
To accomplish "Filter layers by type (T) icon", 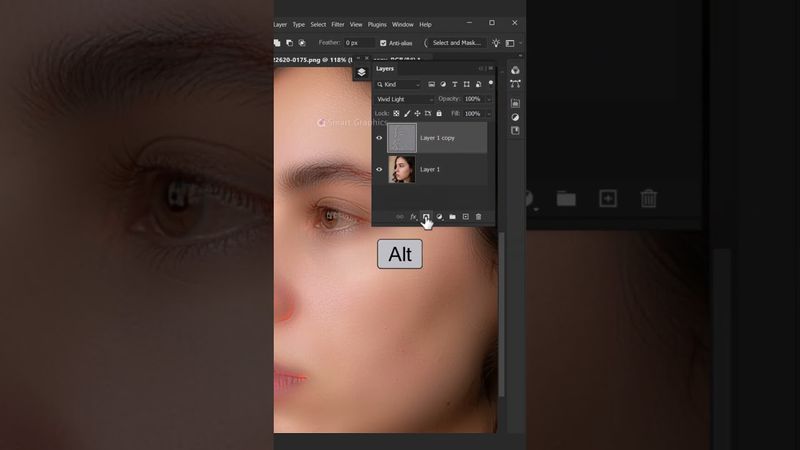I will (x=455, y=84).
